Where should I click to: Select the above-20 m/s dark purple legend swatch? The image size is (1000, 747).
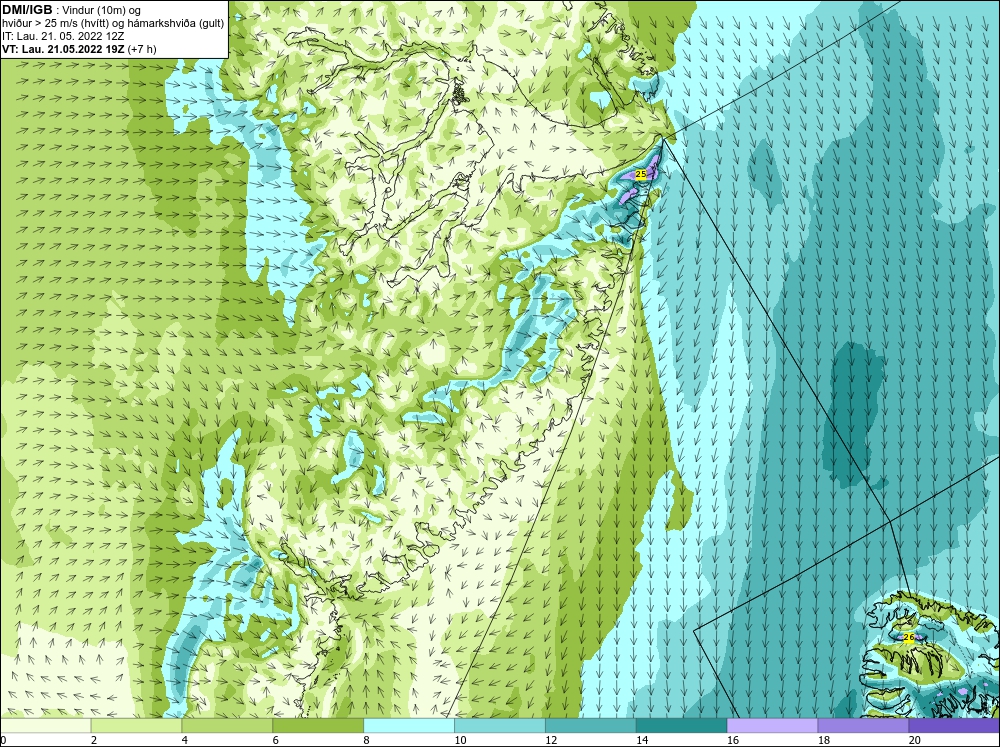point(955,725)
